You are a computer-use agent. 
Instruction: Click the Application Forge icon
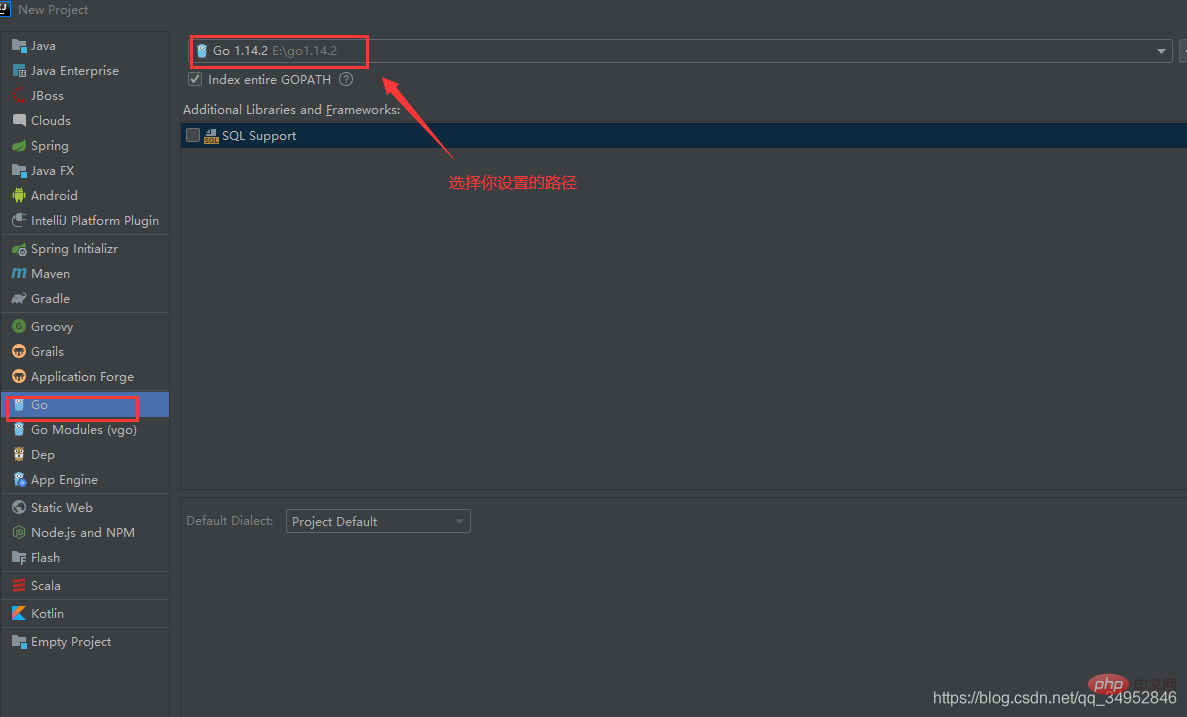coord(19,376)
